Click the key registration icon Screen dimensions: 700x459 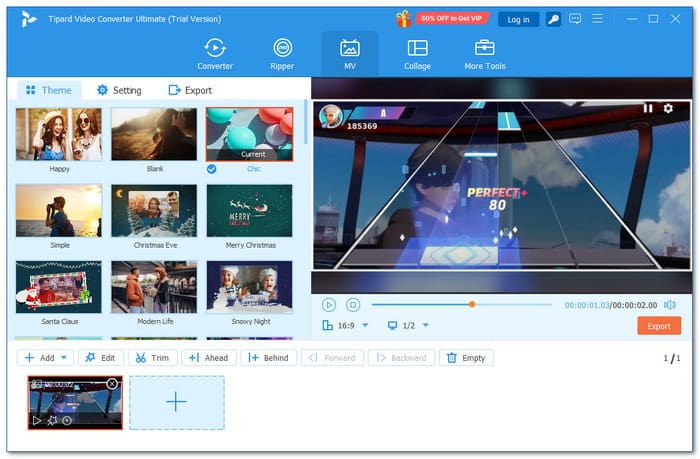[x=553, y=19]
